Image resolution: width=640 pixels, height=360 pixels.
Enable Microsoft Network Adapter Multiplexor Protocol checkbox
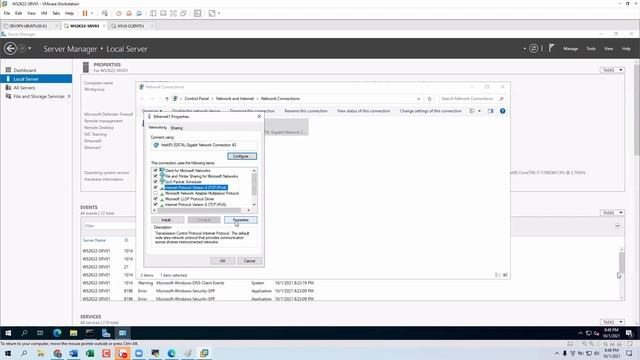(156, 193)
